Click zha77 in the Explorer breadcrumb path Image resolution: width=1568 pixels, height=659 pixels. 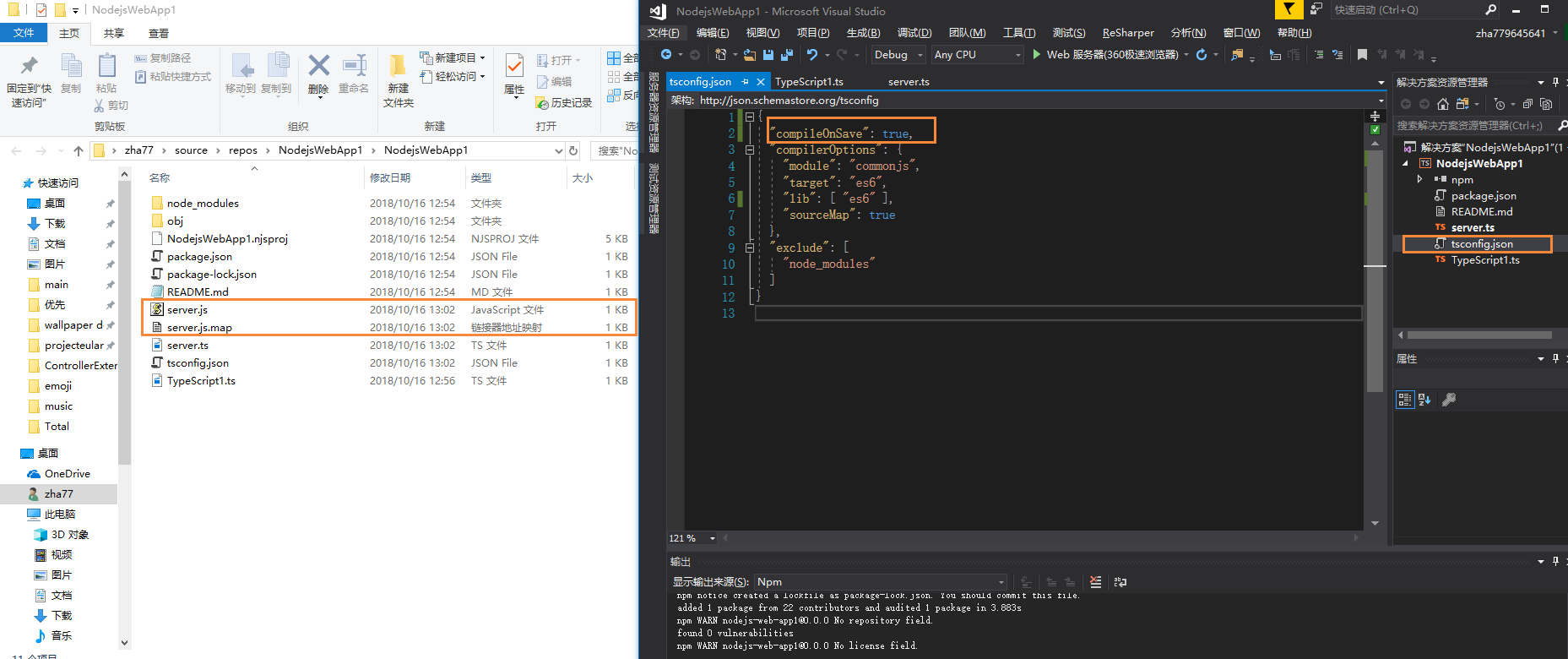point(139,150)
